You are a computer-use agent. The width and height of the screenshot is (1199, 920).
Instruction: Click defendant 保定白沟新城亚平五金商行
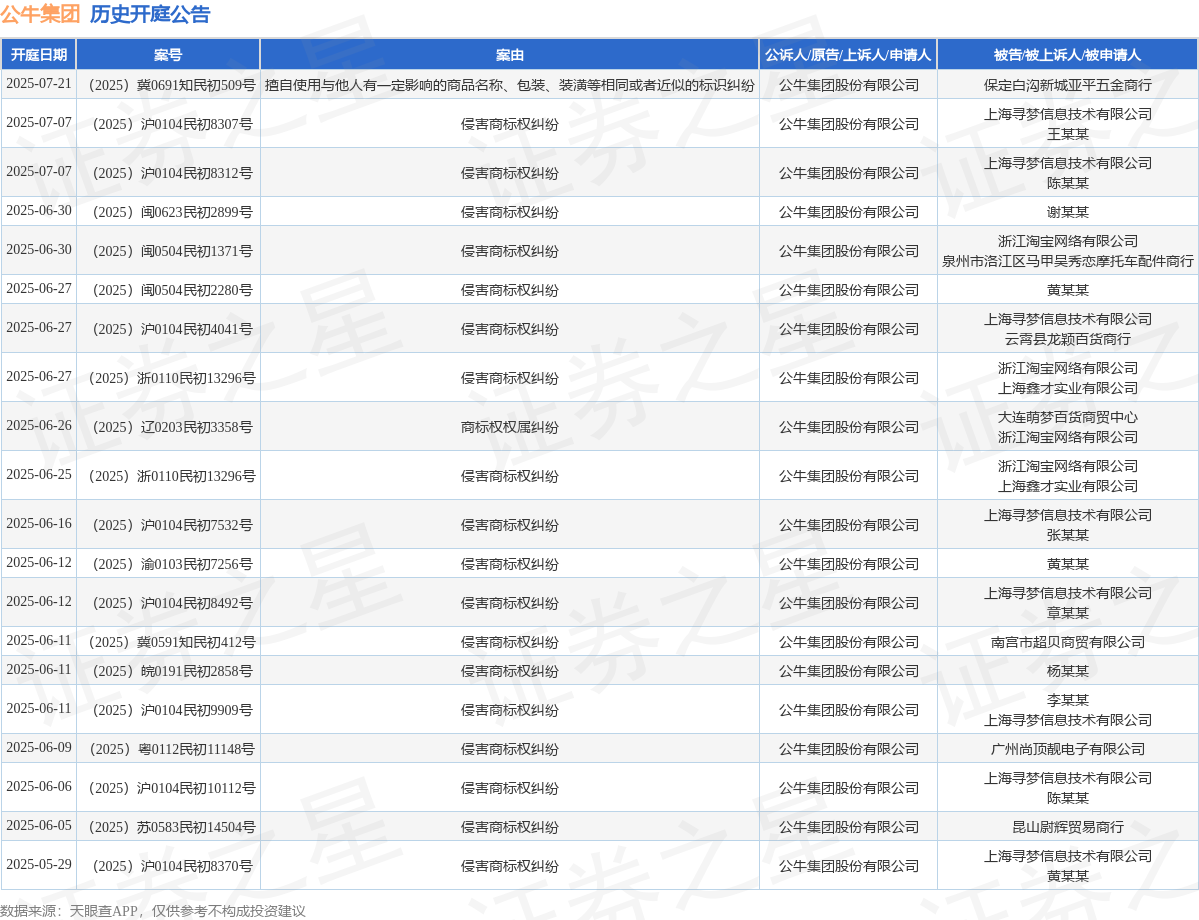(1067, 85)
